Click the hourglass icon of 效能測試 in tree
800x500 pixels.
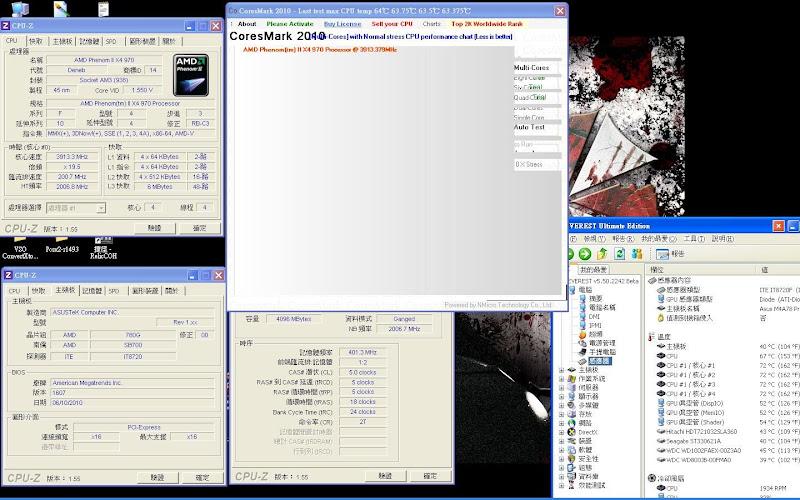coord(572,485)
